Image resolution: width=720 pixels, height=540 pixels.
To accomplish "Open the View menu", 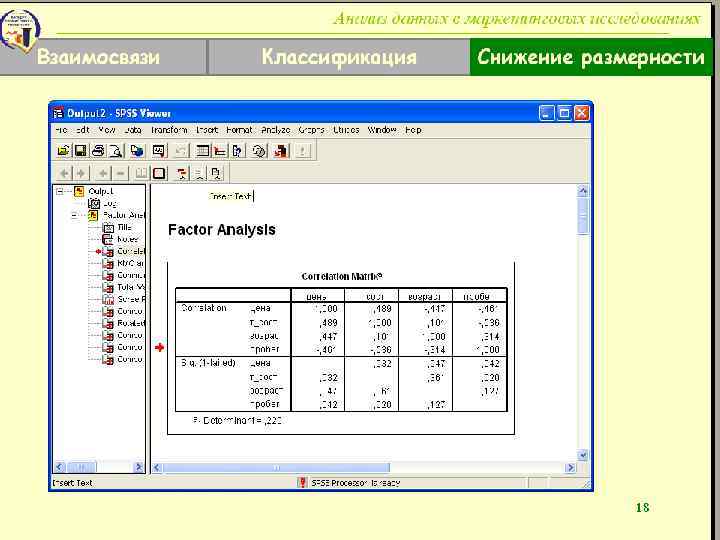I will coord(107,130).
